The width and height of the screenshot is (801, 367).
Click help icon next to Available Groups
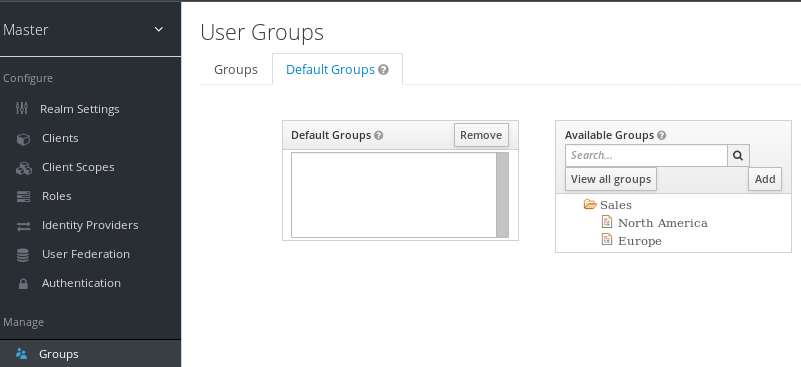click(x=662, y=135)
